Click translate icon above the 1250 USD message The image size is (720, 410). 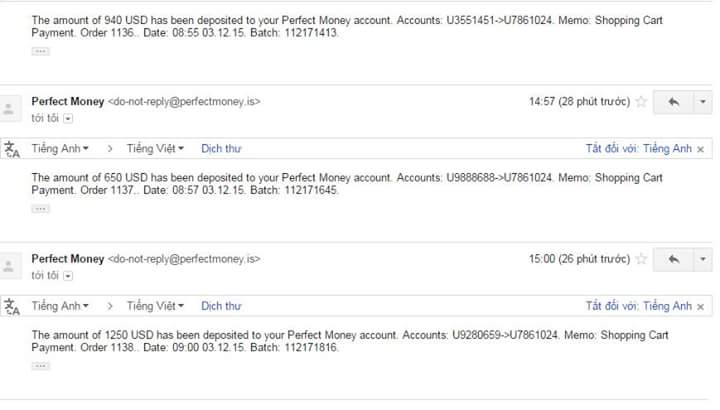[x=12, y=306]
